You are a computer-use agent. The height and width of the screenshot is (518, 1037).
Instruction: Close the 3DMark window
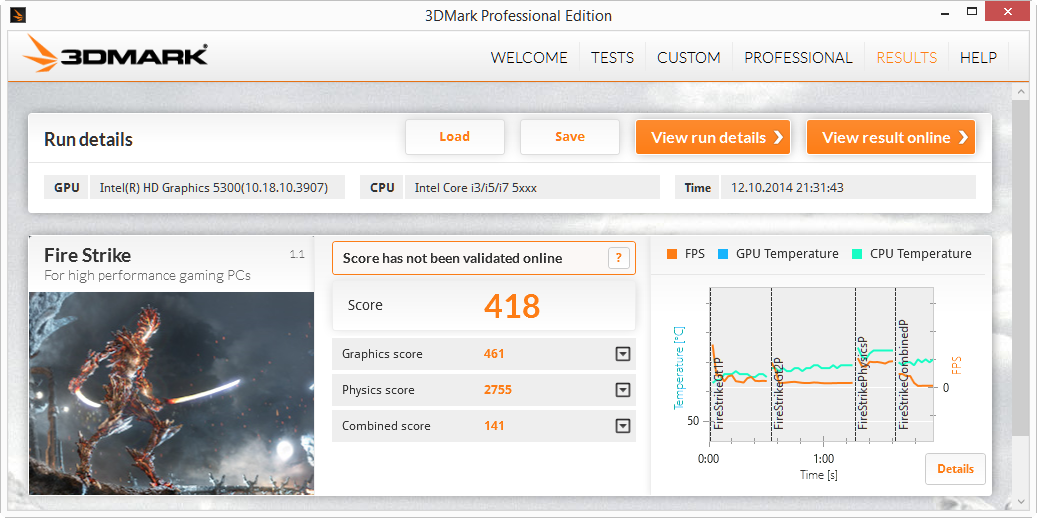[1007, 11]
